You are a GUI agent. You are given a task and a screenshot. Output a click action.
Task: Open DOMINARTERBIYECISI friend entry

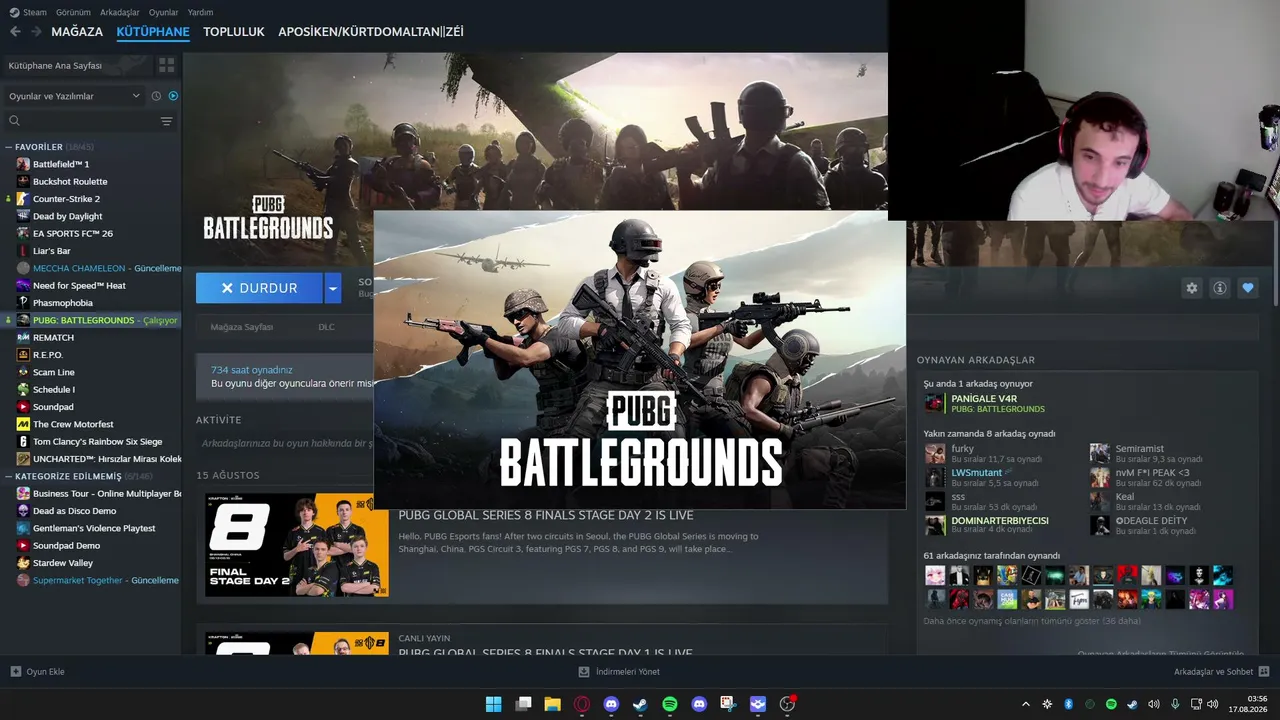coord(1000,521)
